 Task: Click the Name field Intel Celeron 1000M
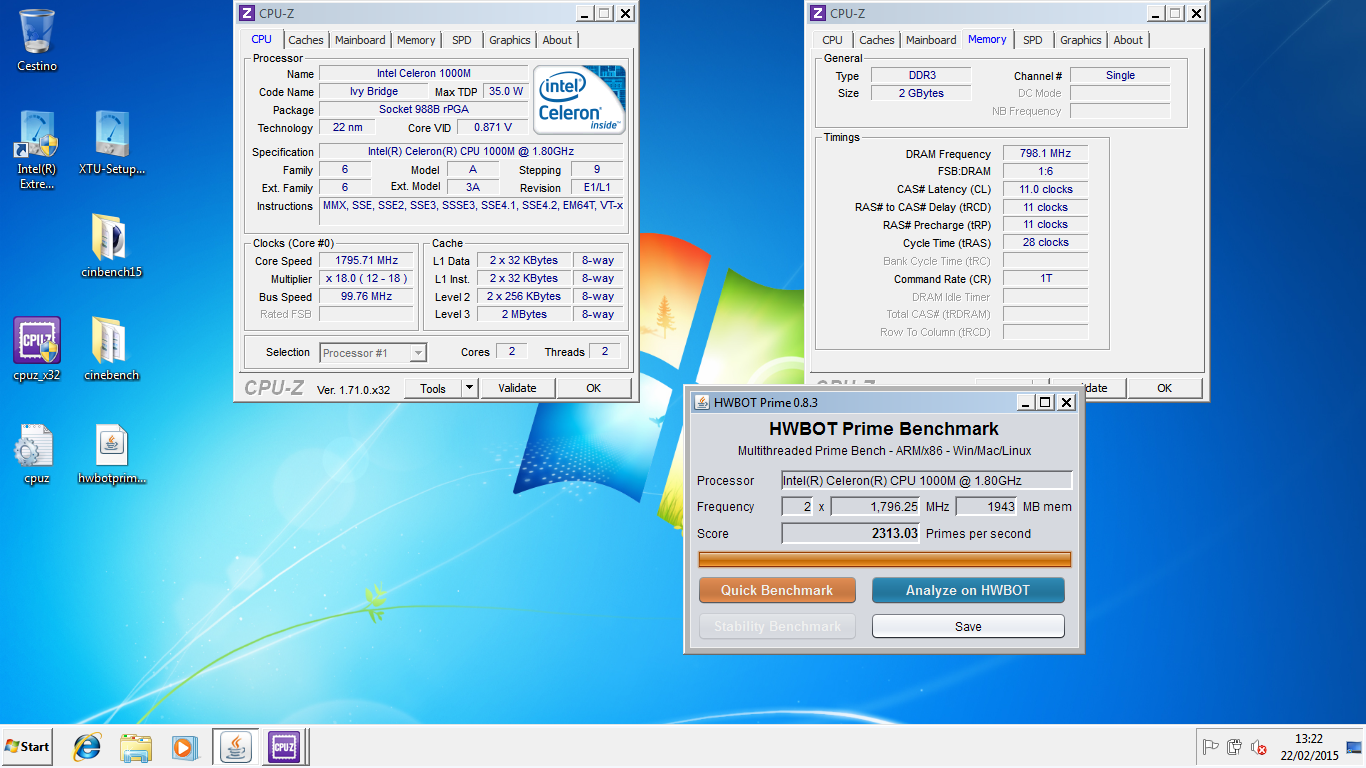pyautogui.click(x=423, y=73)
